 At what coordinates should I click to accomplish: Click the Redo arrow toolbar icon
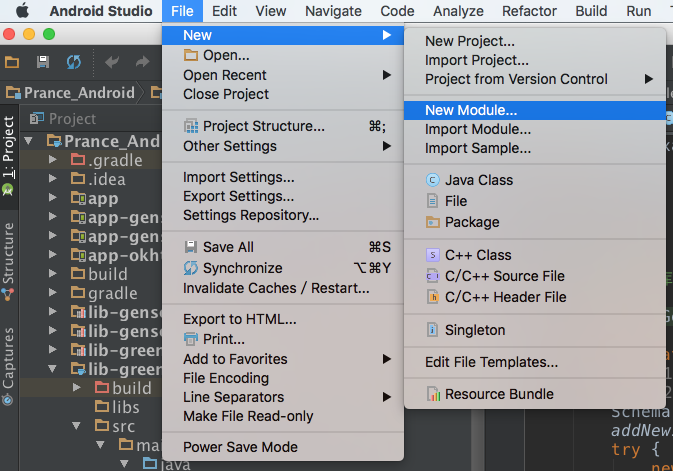point(142,62)
